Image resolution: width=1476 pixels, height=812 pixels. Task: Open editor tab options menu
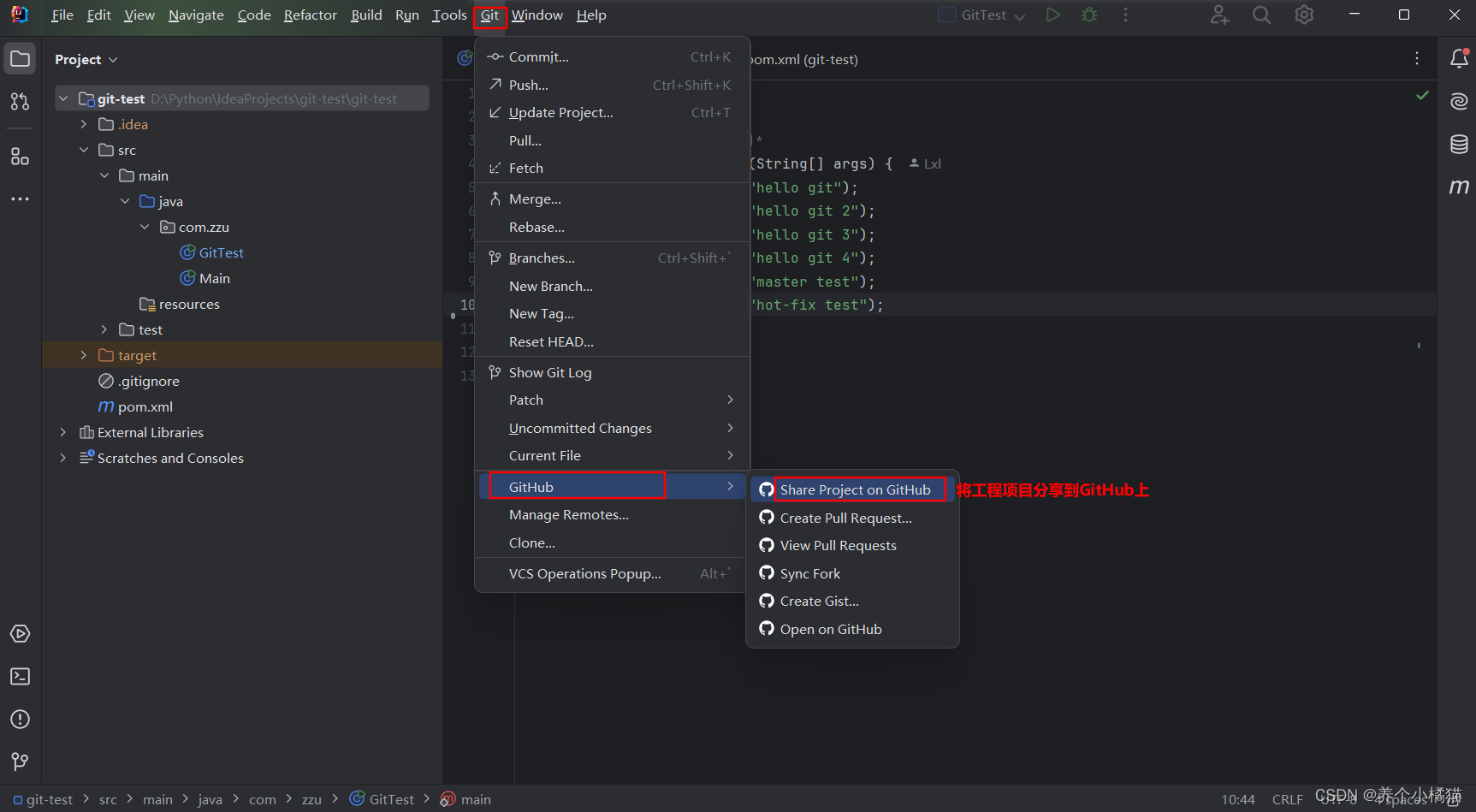1417,58
